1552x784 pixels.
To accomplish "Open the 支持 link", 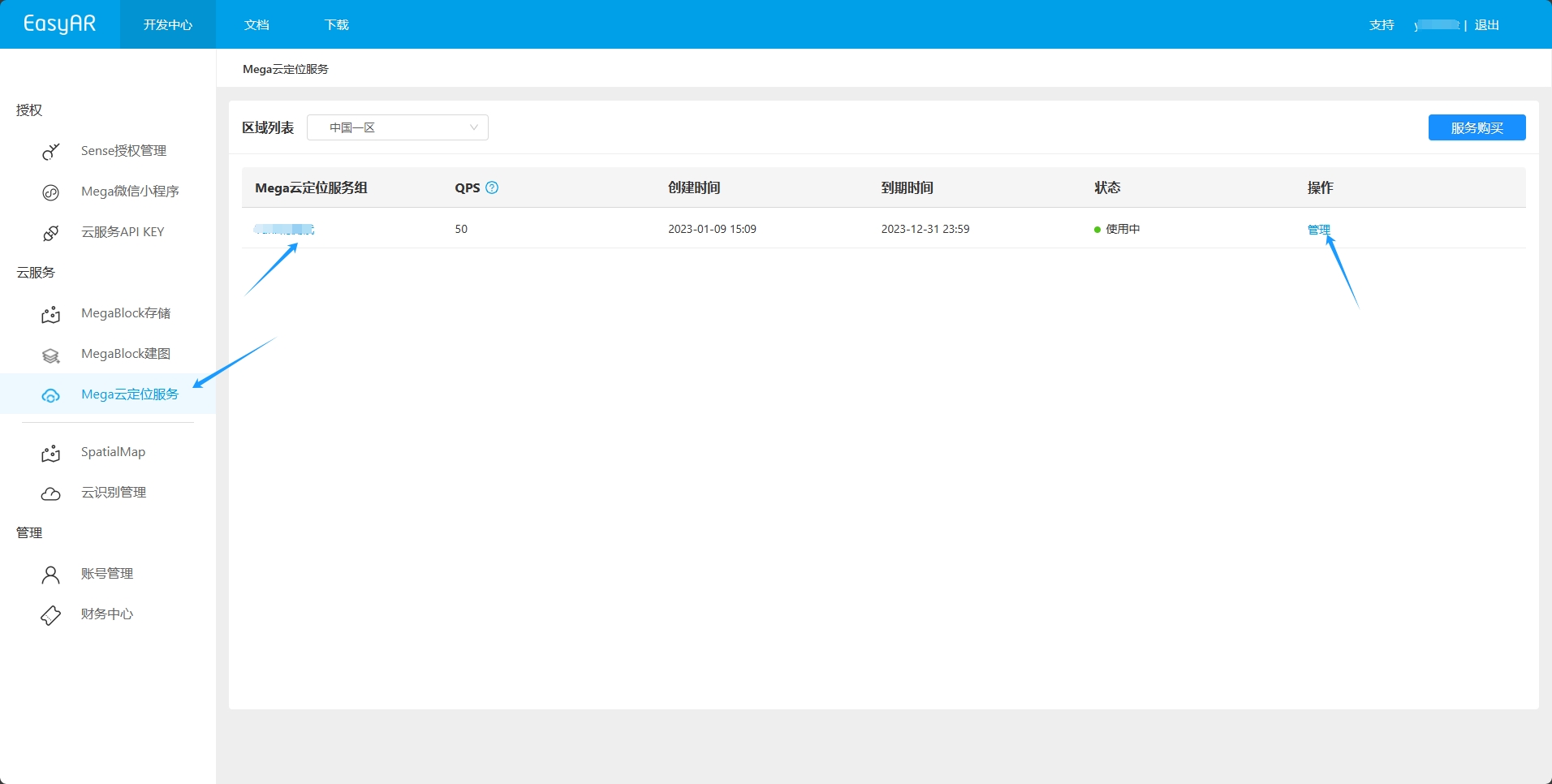I will tap(1382, 25).
